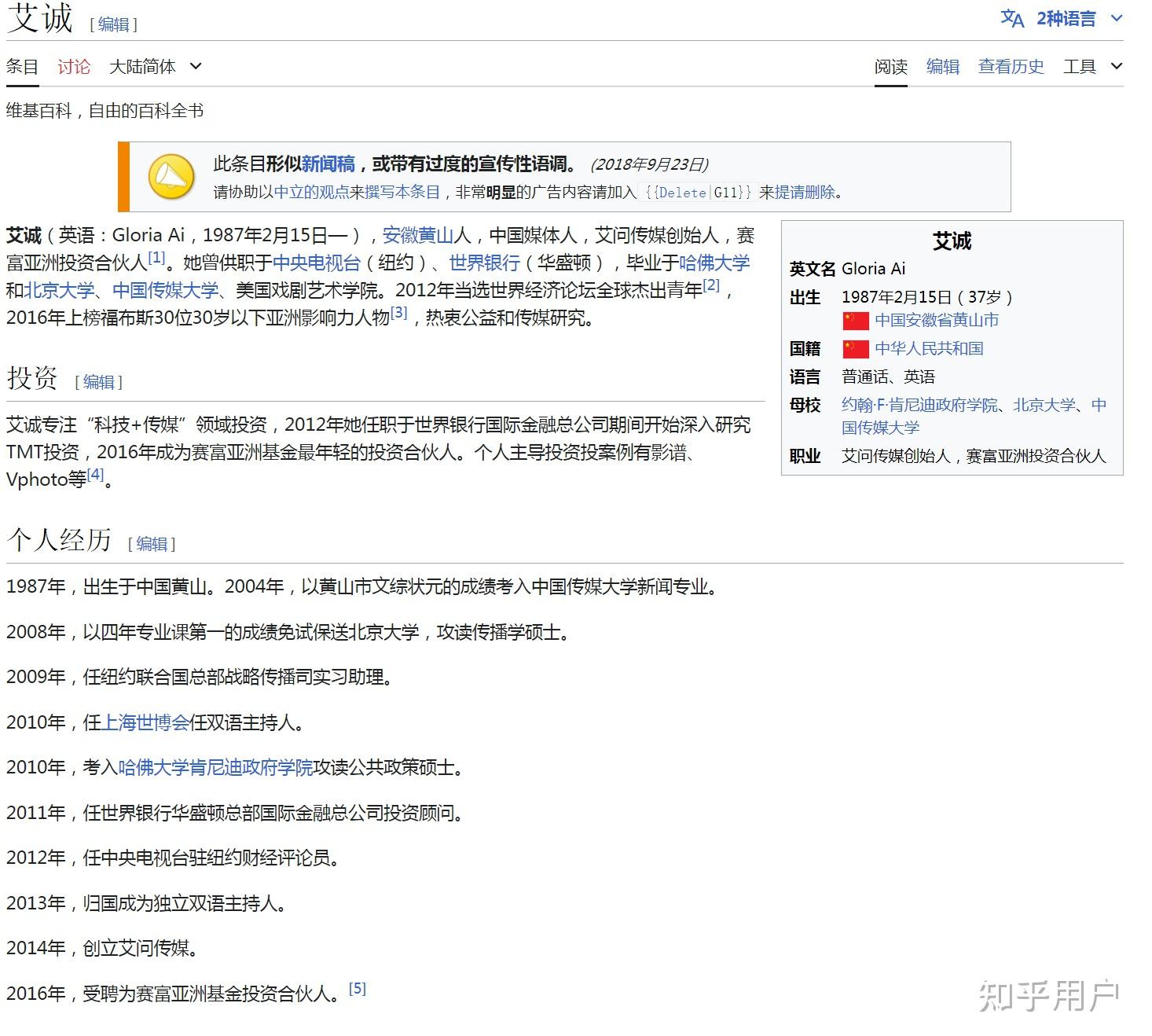Click citation reference [3]

[399, 313]
